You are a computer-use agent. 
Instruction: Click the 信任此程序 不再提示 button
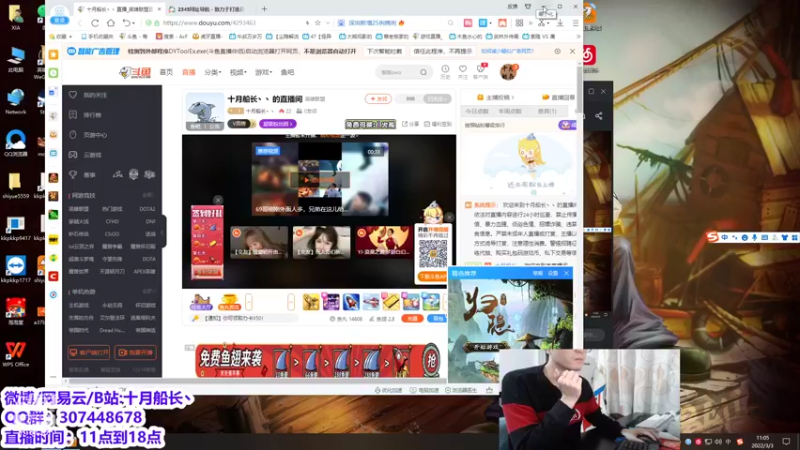click(442, 52)
